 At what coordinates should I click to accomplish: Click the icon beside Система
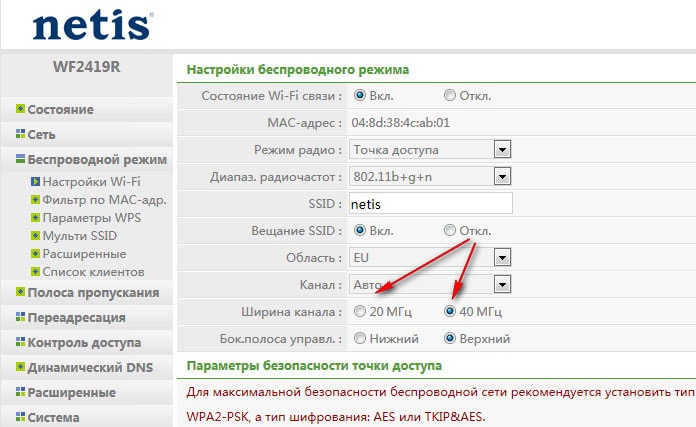20,416
